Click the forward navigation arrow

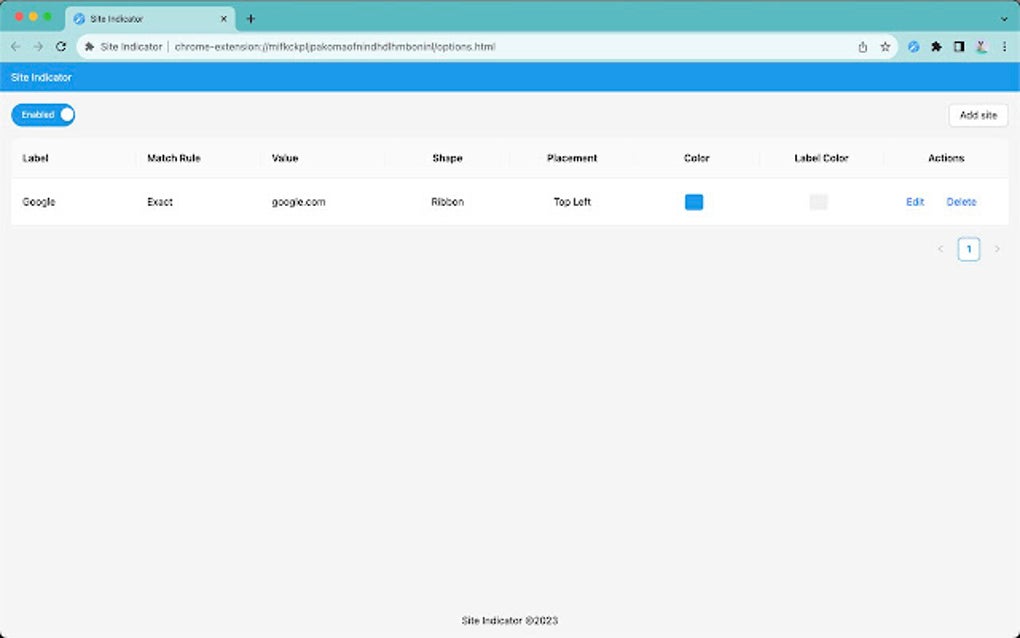[x=38, y=46]
